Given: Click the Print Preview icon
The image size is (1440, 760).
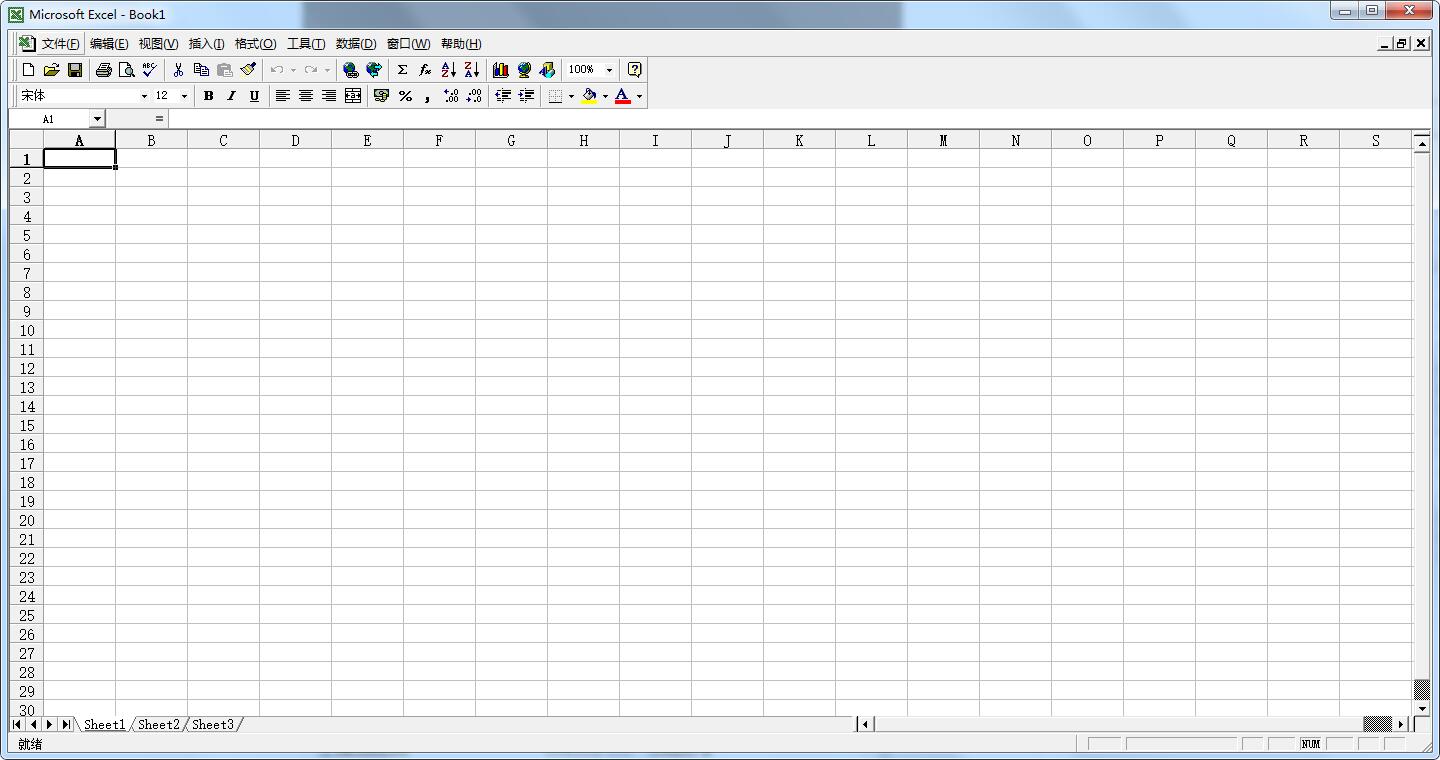Looking at the screenshot, I should [x=127, y=70].
